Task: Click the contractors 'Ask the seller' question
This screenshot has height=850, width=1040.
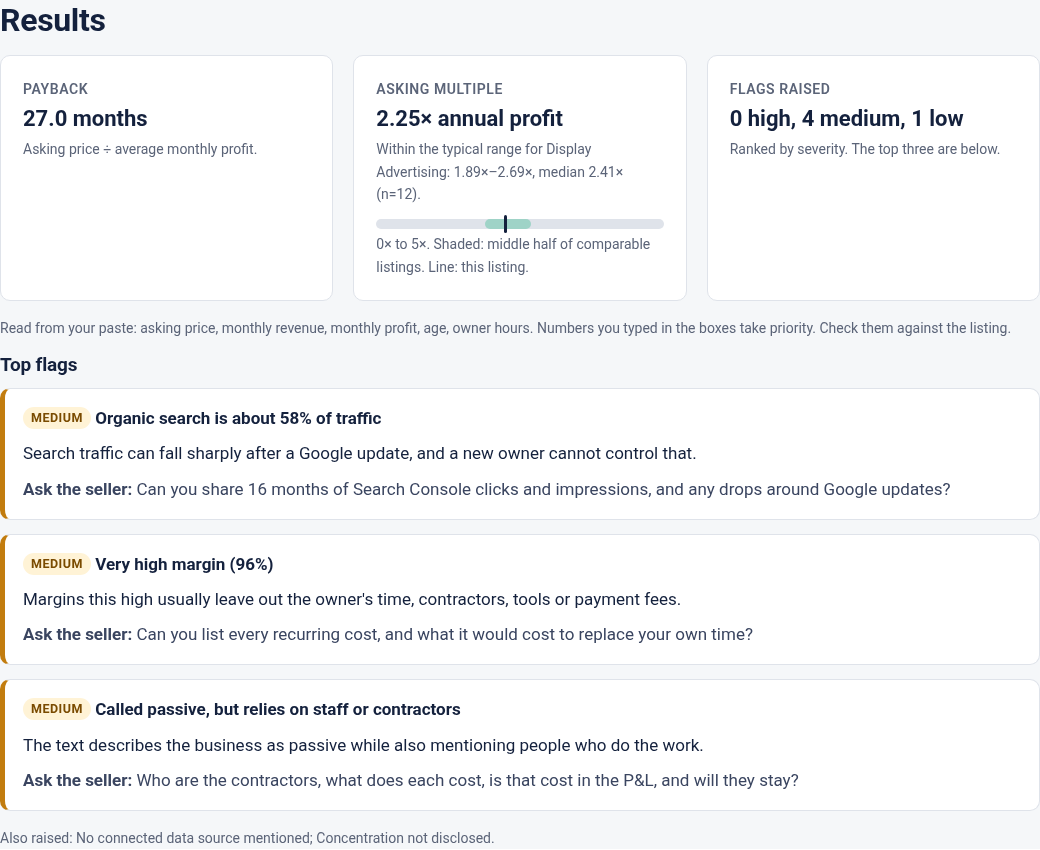Action: tap(411, 780)
